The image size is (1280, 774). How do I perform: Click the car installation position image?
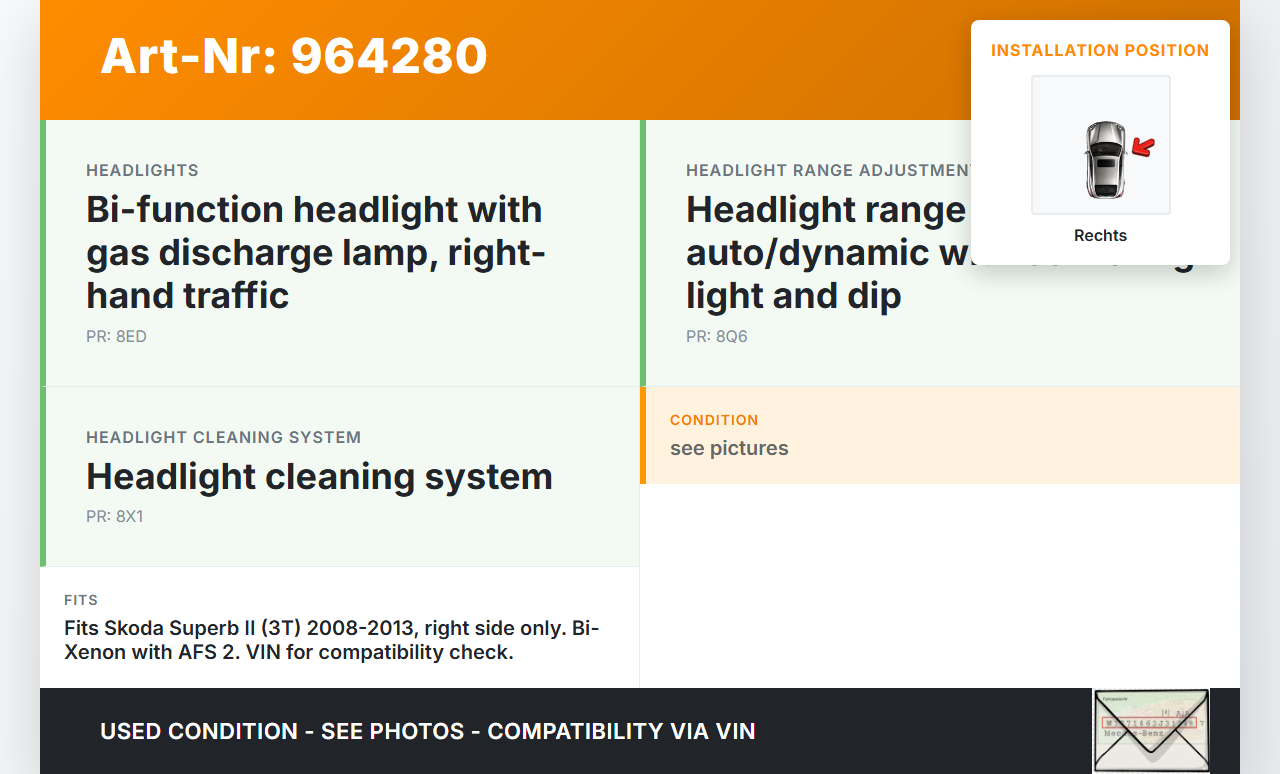[1101, 145]
